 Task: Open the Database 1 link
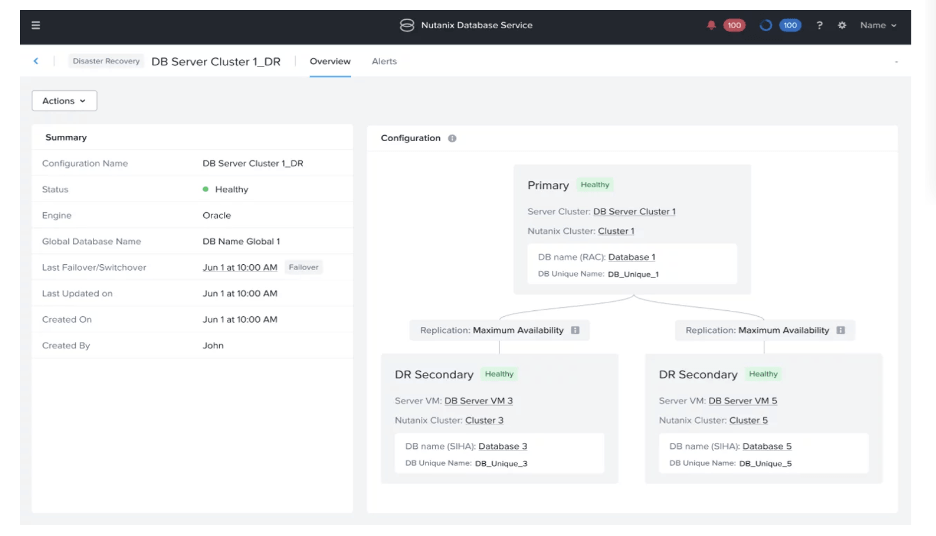[632, 257]
